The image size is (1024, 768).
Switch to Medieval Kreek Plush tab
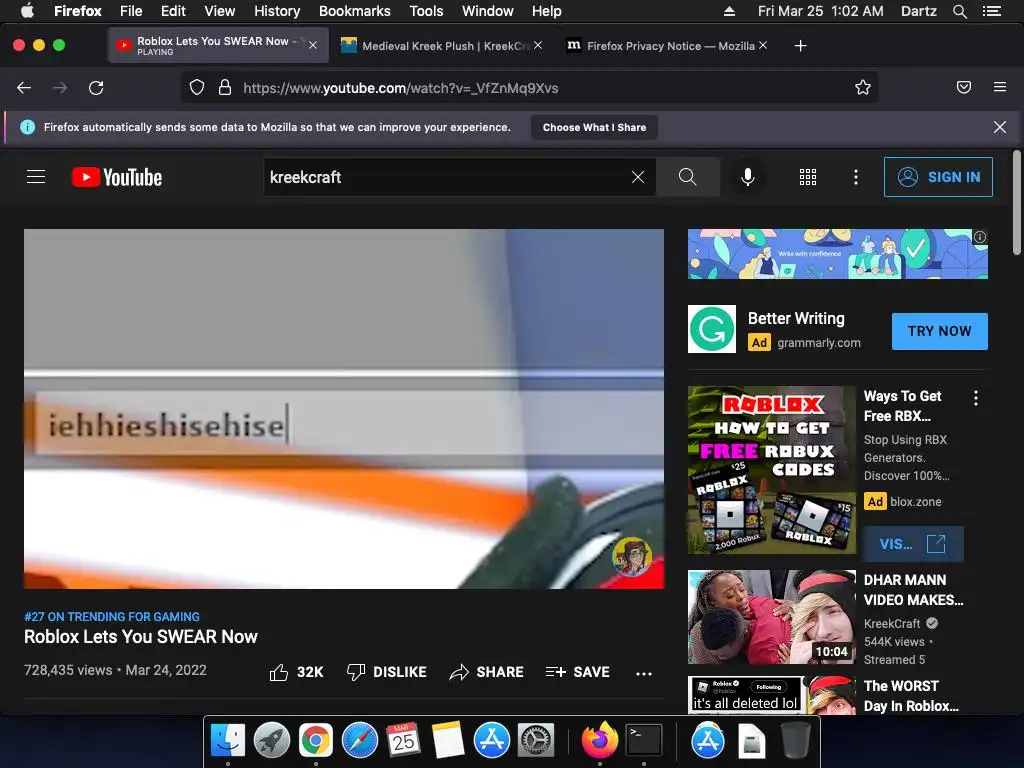tap(441, 46)
